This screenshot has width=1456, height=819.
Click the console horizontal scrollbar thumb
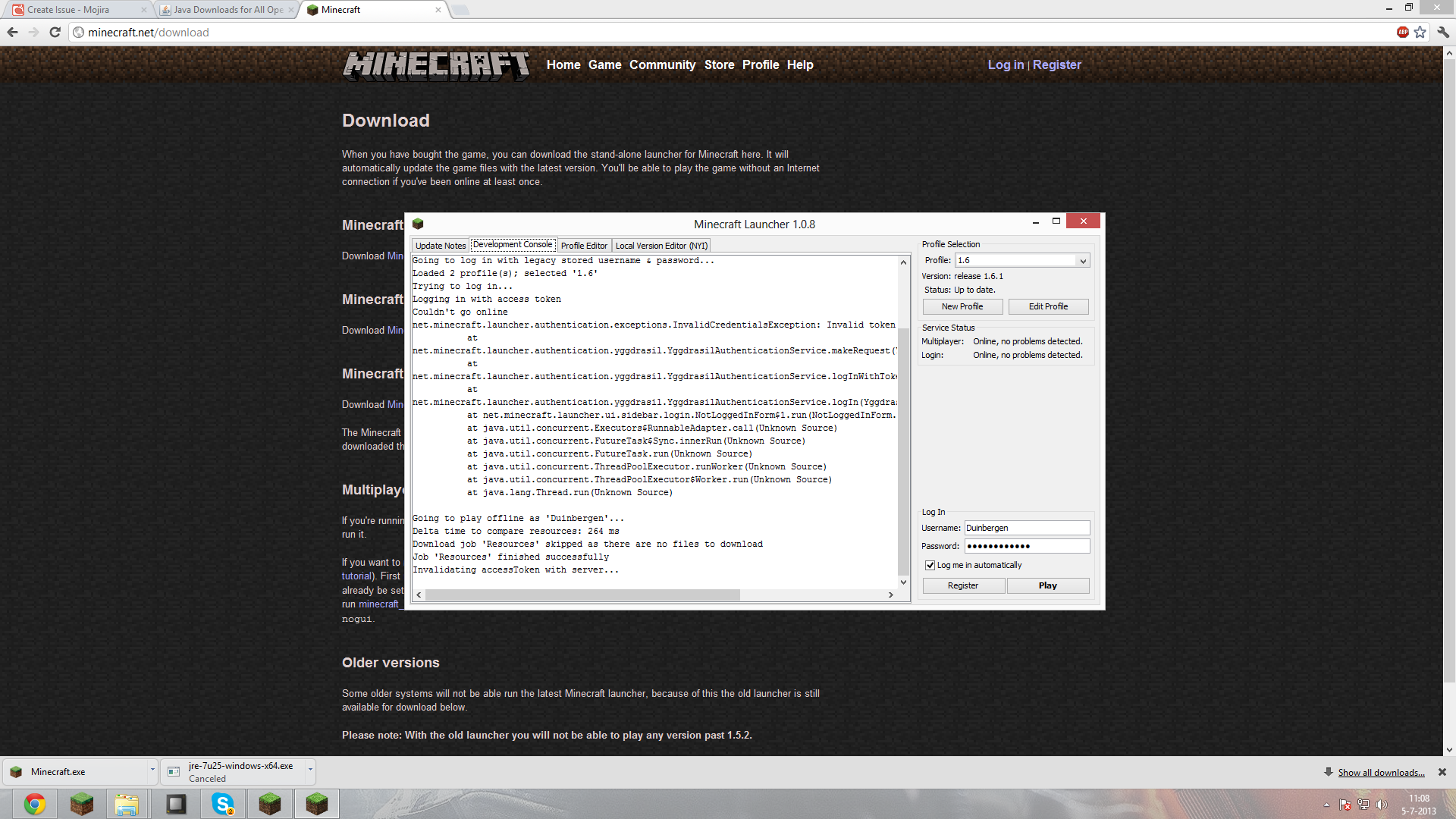click(582, 595)
